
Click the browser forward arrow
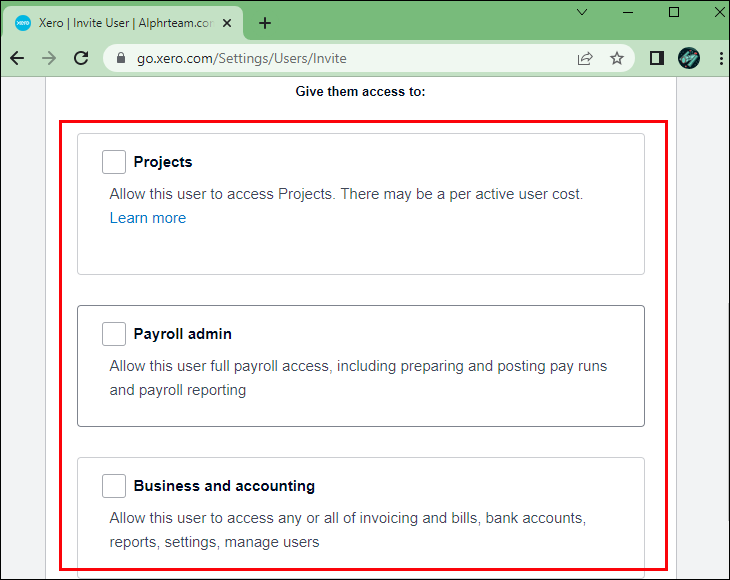(49, 58)
